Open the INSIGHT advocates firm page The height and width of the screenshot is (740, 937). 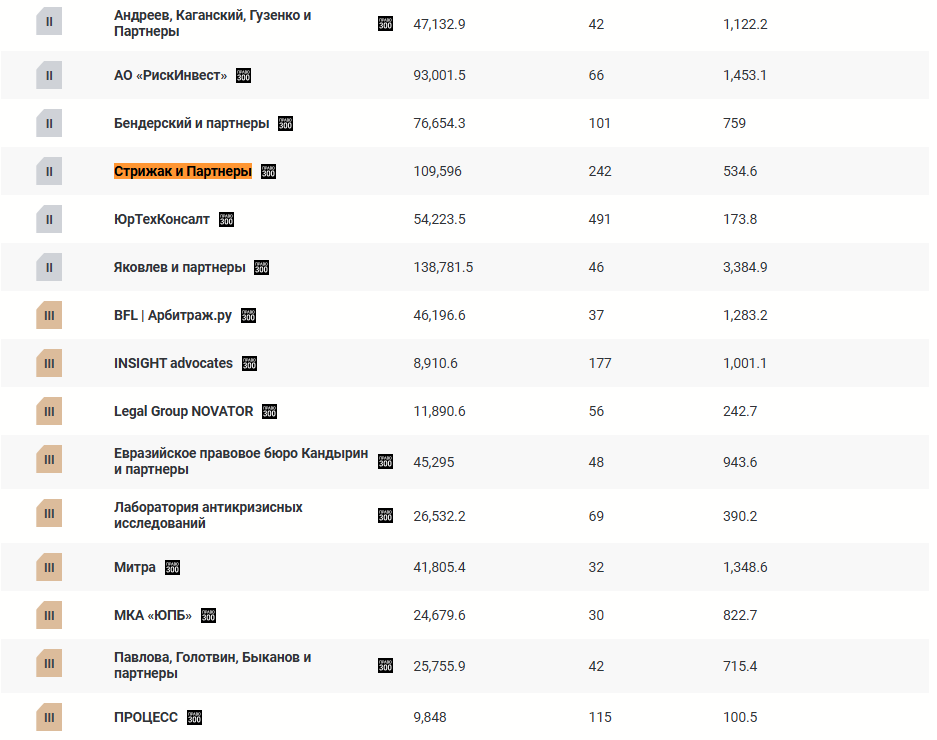coord(173,363)
